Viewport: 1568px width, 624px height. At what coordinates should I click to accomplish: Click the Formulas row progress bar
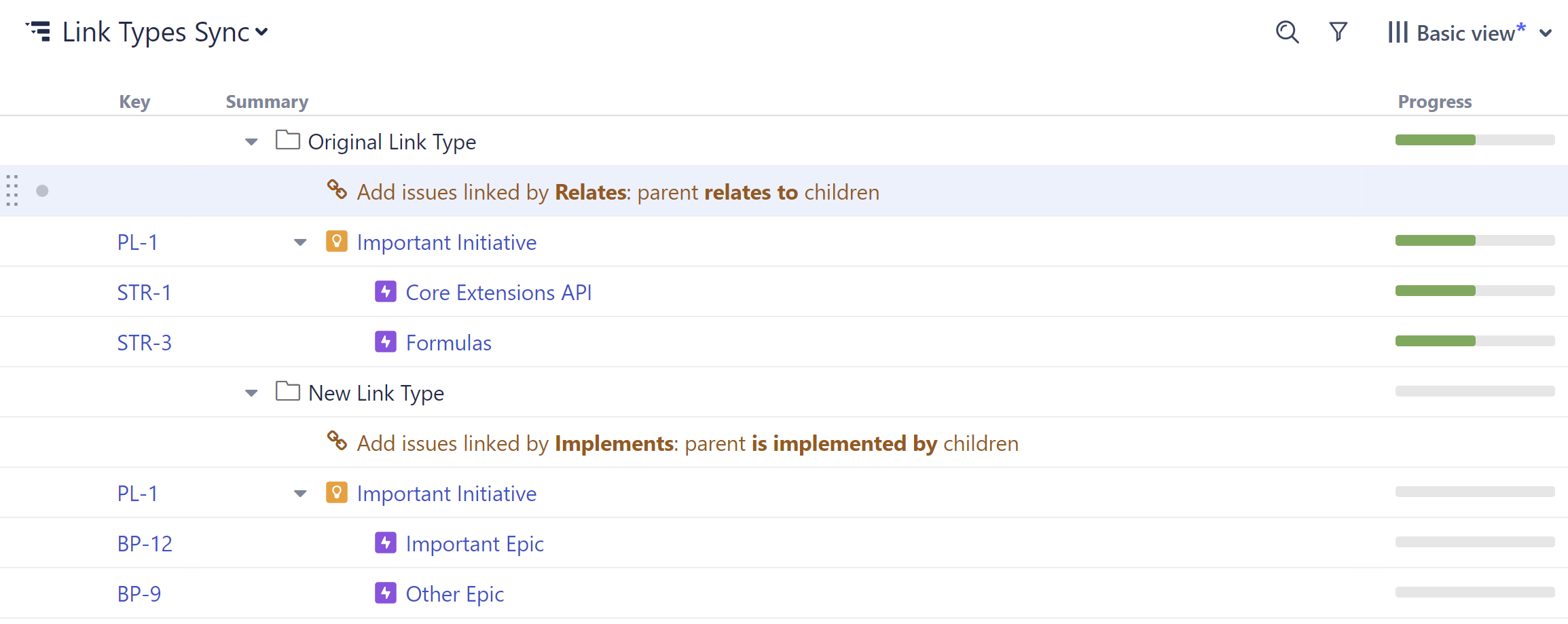(x=1474, y=341)
